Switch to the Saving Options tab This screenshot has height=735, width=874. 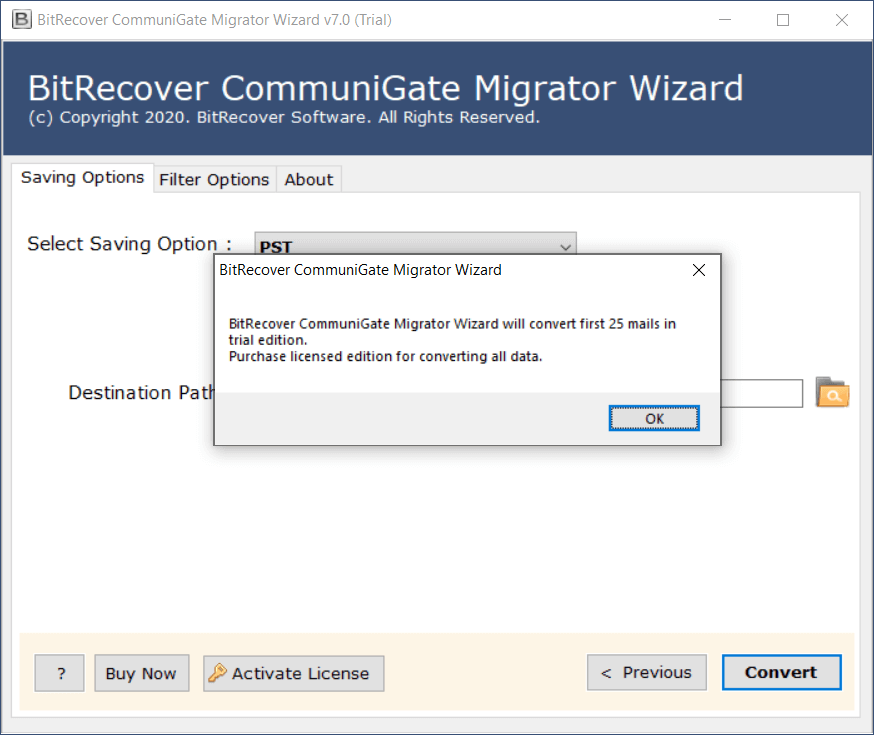(x=82, y=178)
